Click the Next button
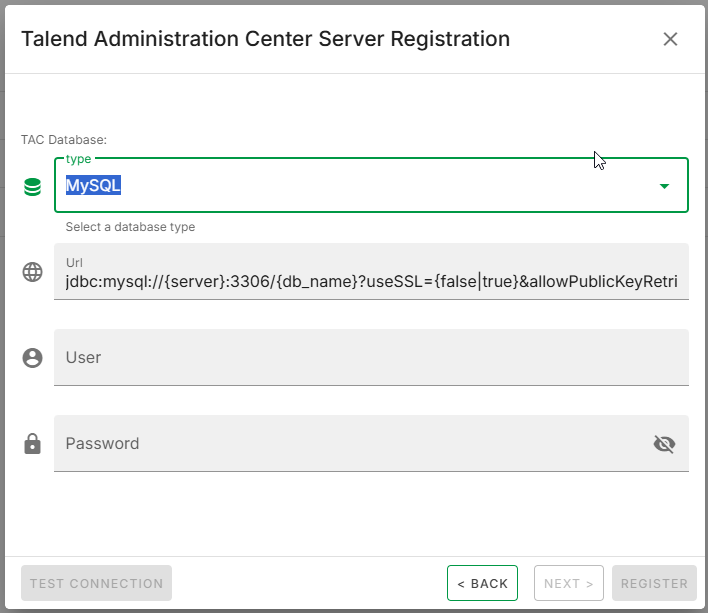 coord(569,583)
